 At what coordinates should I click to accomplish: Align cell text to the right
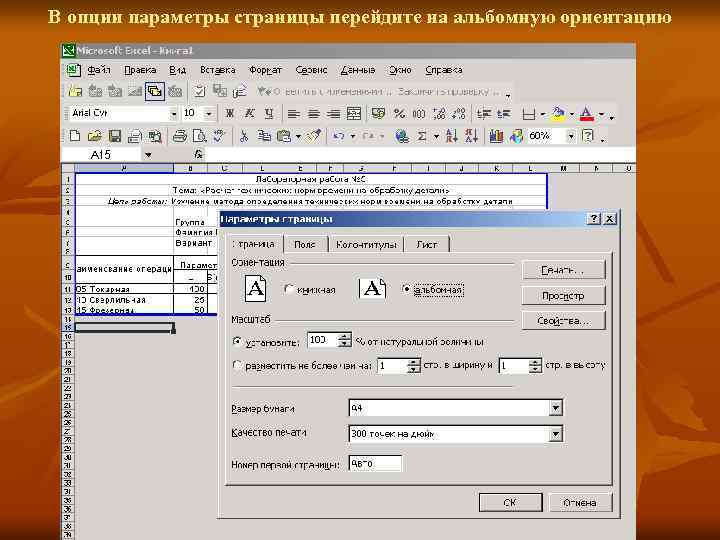[334, 113]
